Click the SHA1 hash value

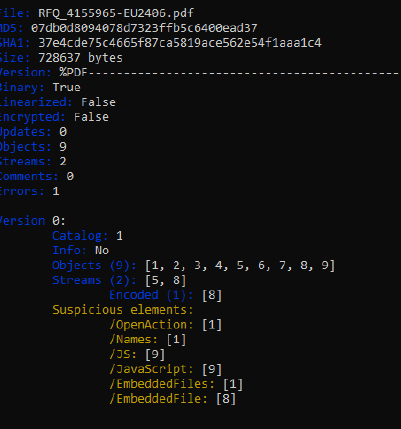pyautogui.click(x=180, y=43)
